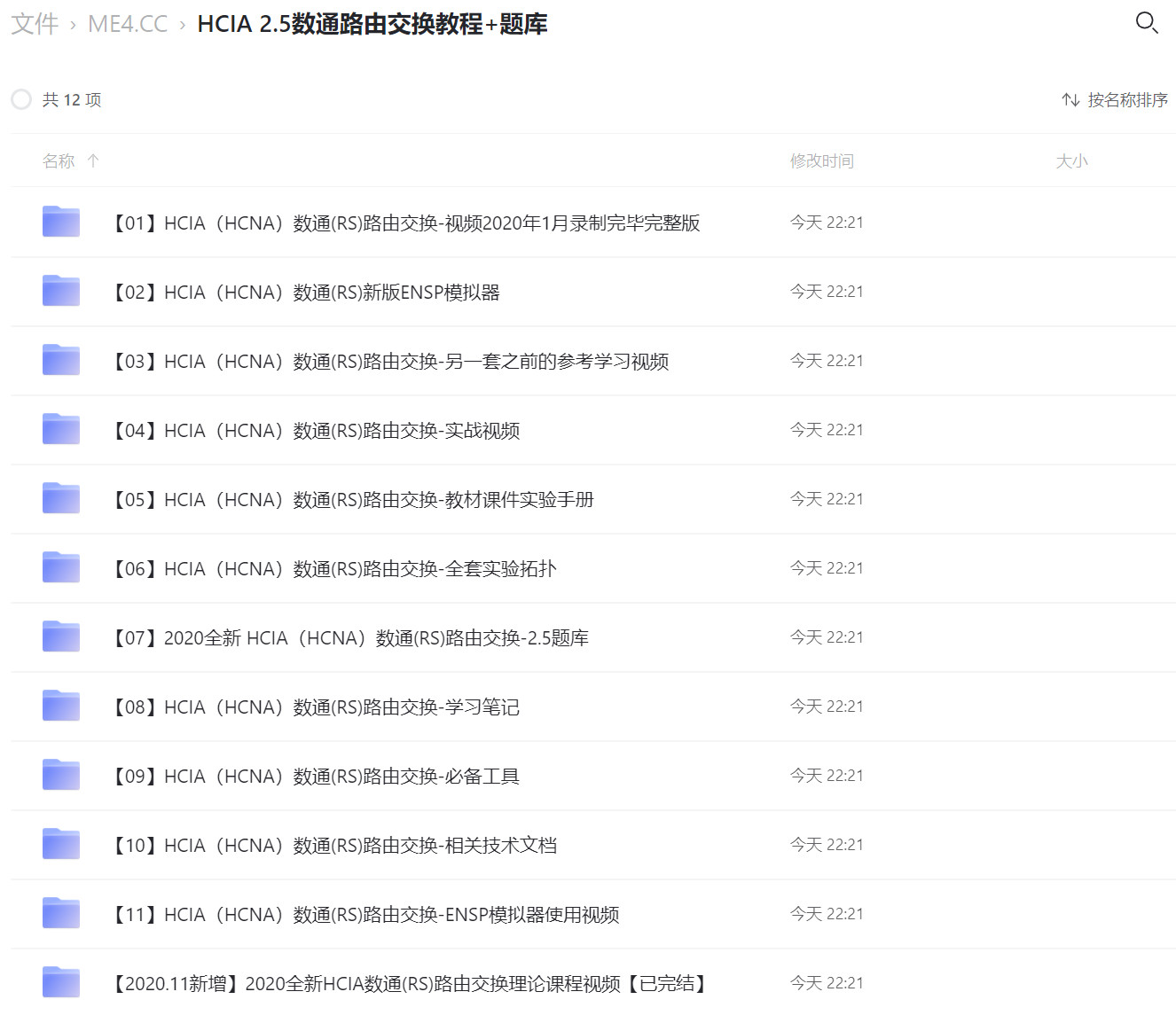Click the folder icon of 【08】 学习笔记
The height and width of the screenshot is (1023, 1176).
click(61, 706)
